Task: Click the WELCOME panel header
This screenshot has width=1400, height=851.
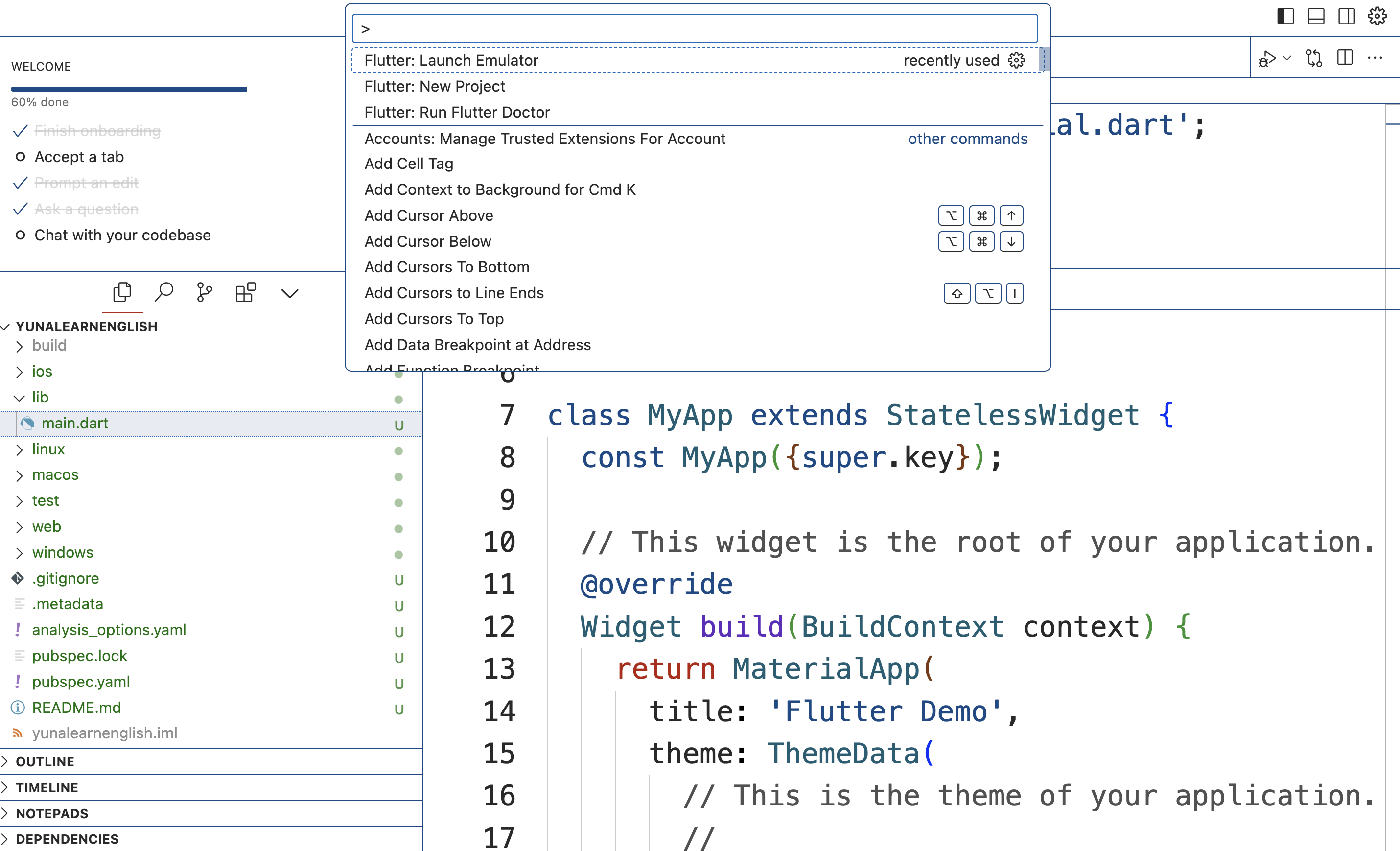Action: pos(41,67)
